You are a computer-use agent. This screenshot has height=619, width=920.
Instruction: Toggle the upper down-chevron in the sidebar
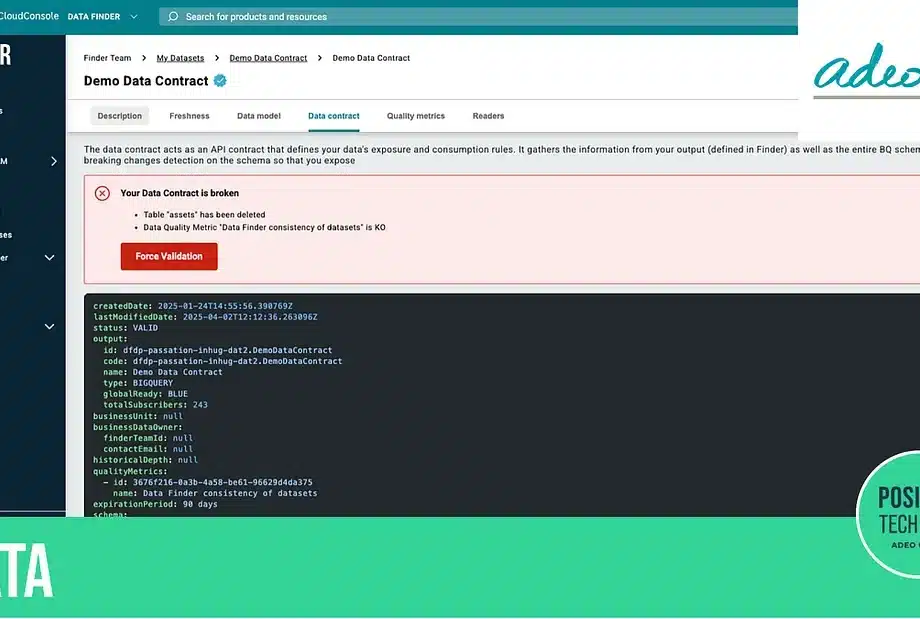[x=49, y=258]
